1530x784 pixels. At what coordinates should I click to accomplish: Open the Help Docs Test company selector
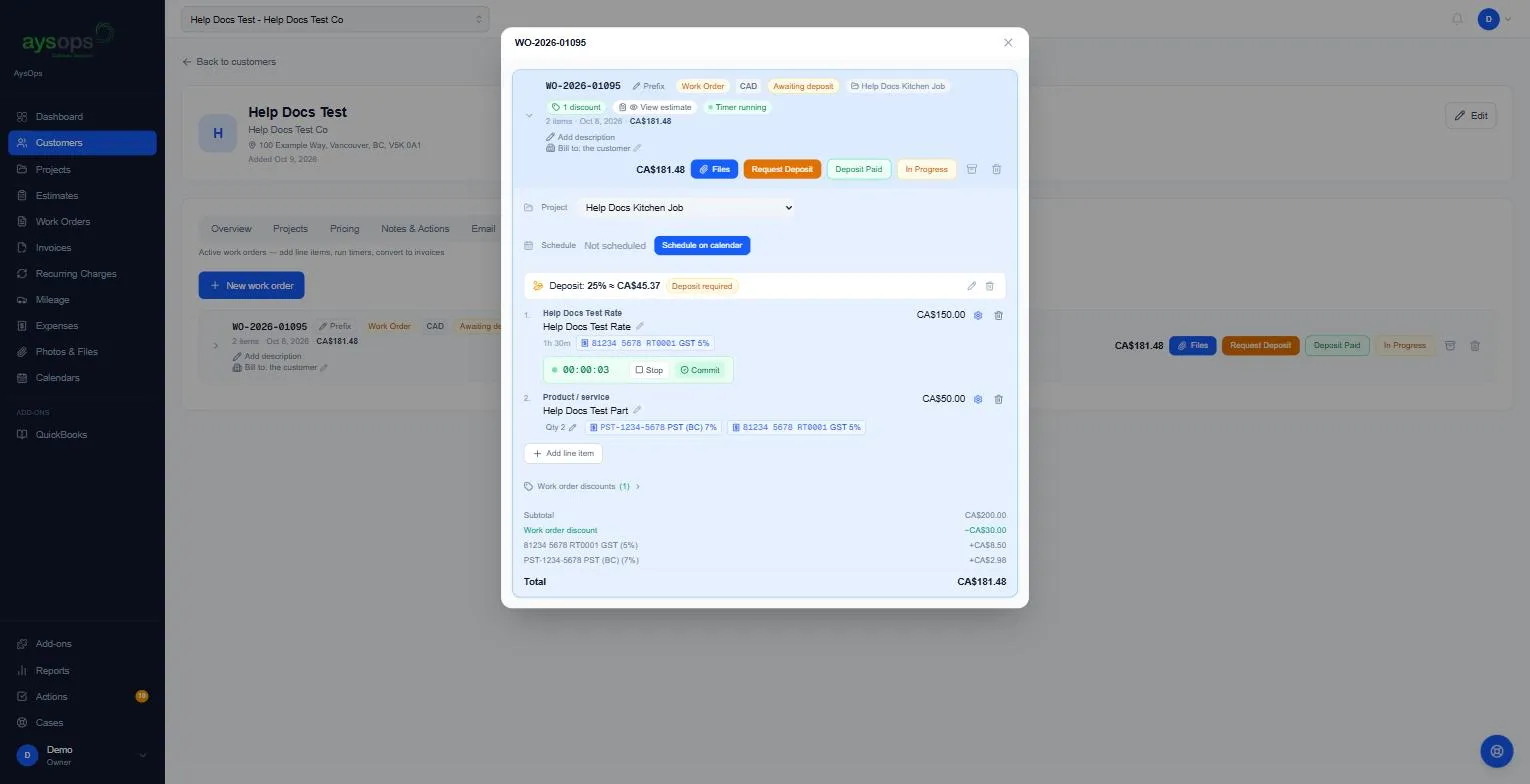pos(335,19)
